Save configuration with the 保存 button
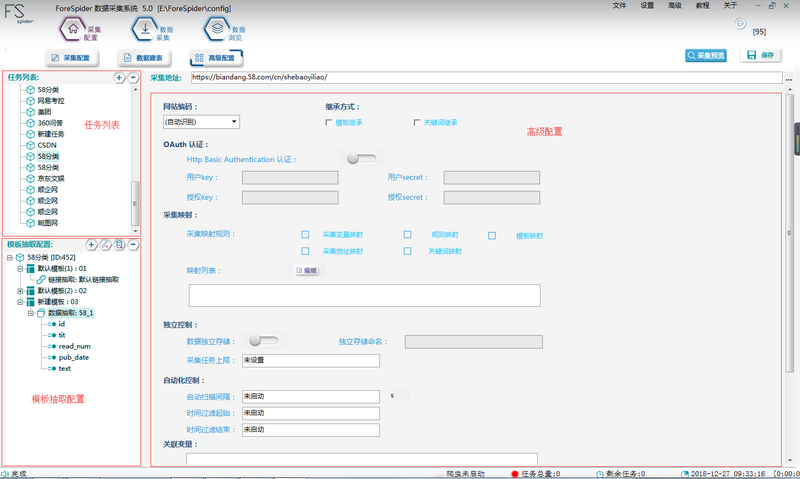Screen dimensions: 800x479 coord(760,55)
